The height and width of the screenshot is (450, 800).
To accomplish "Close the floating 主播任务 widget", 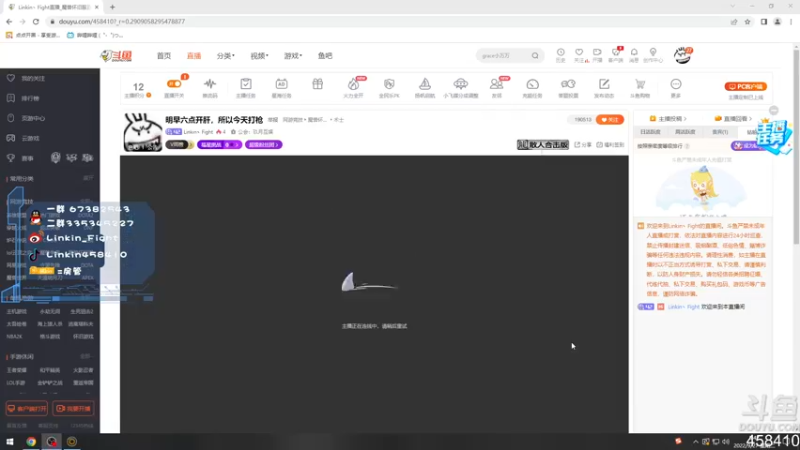I will pyautogui.click(x=773, y=111).
